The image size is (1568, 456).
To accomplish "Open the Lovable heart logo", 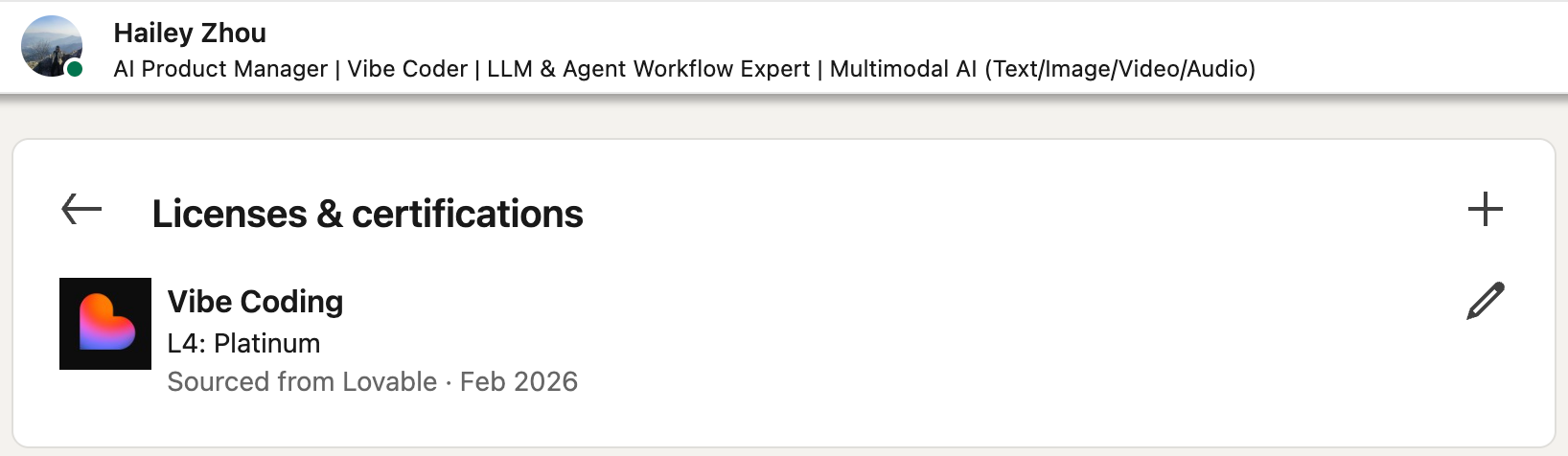I will (x=105, y=324).
